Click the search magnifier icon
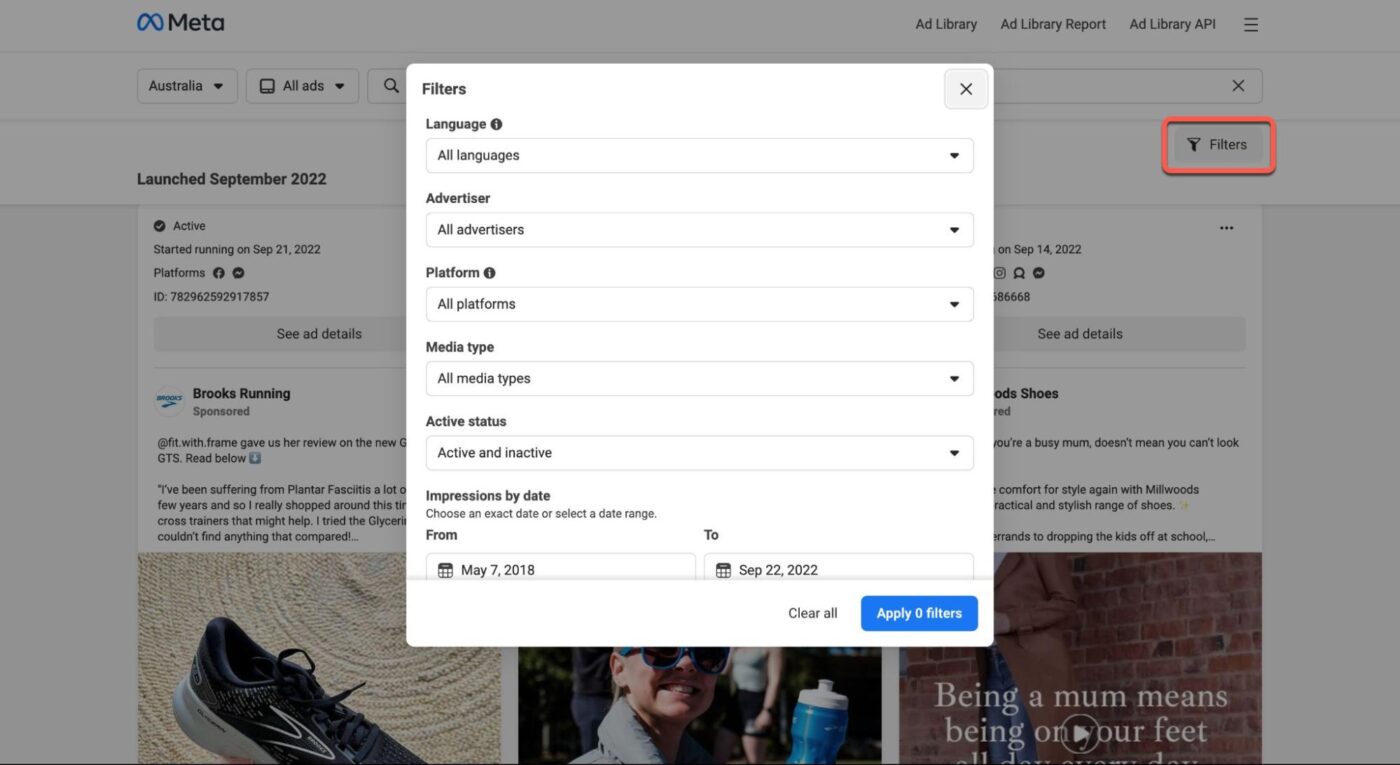The width and height of the screenshot is (1400, 765). pos(391,85)
